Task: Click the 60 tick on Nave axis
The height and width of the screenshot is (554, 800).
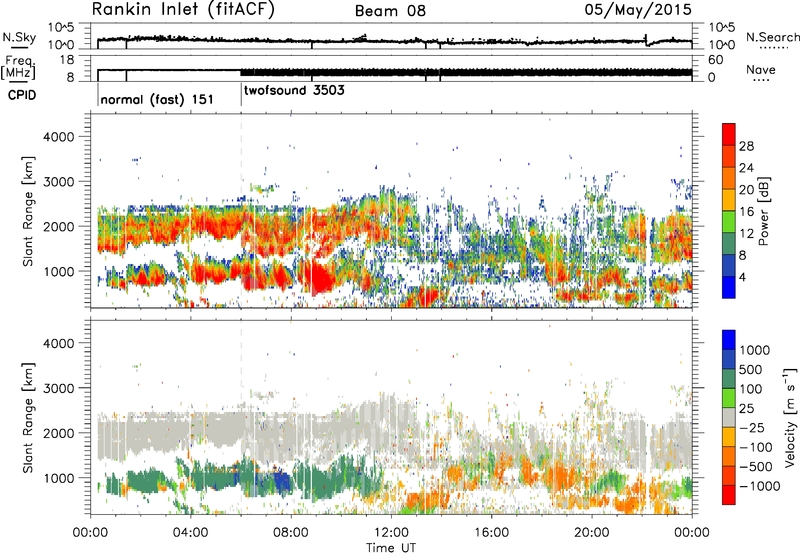Action: click(x=716, y=60)
